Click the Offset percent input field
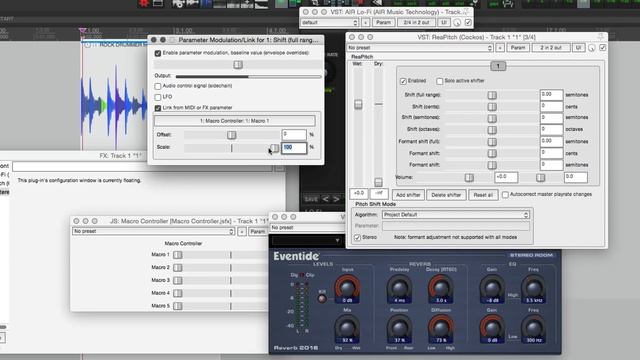 coord(294,134)
